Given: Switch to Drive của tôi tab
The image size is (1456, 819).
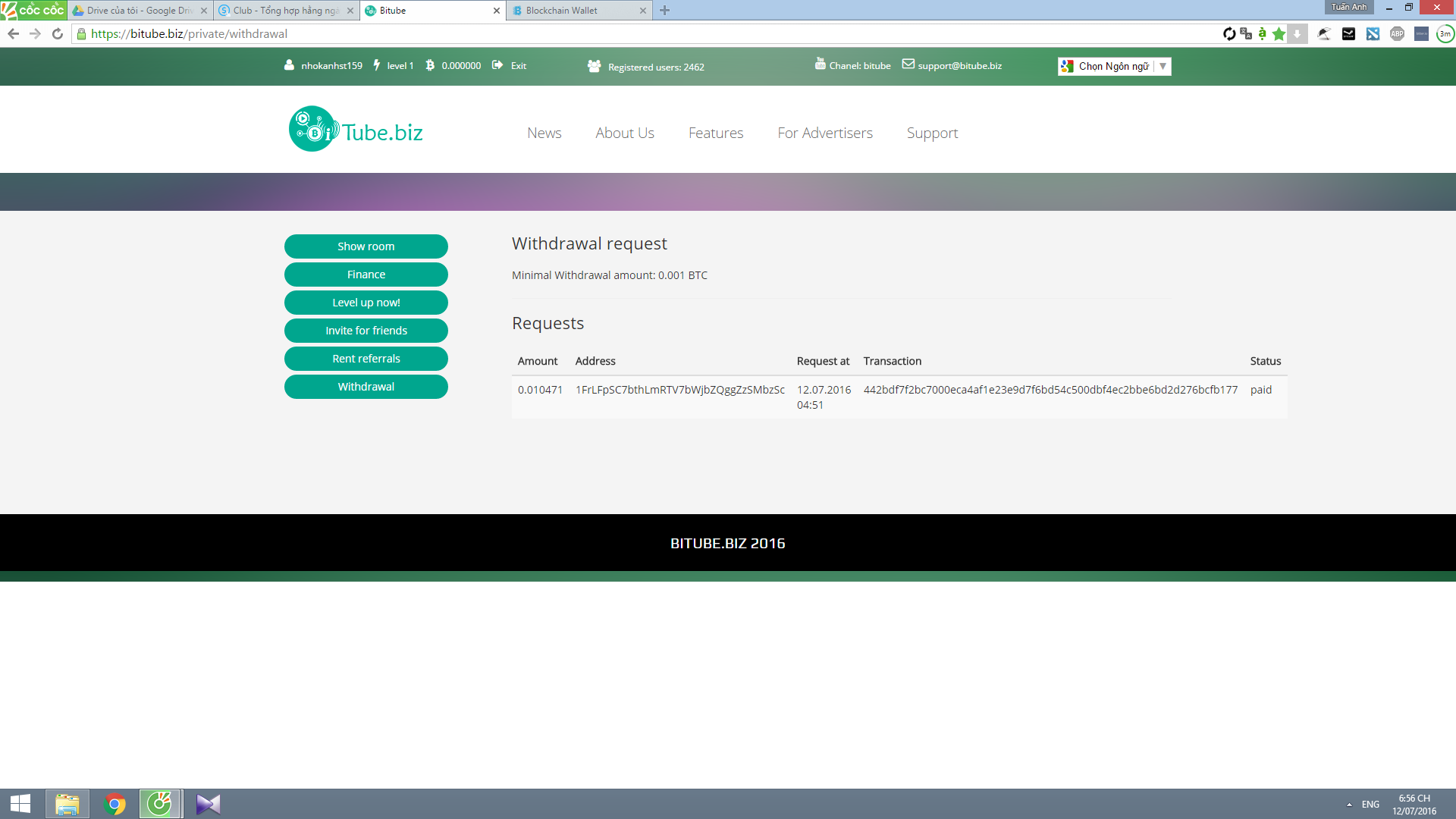Looking at the screenshot, I should pyautogui.click(x=139, y=11).
